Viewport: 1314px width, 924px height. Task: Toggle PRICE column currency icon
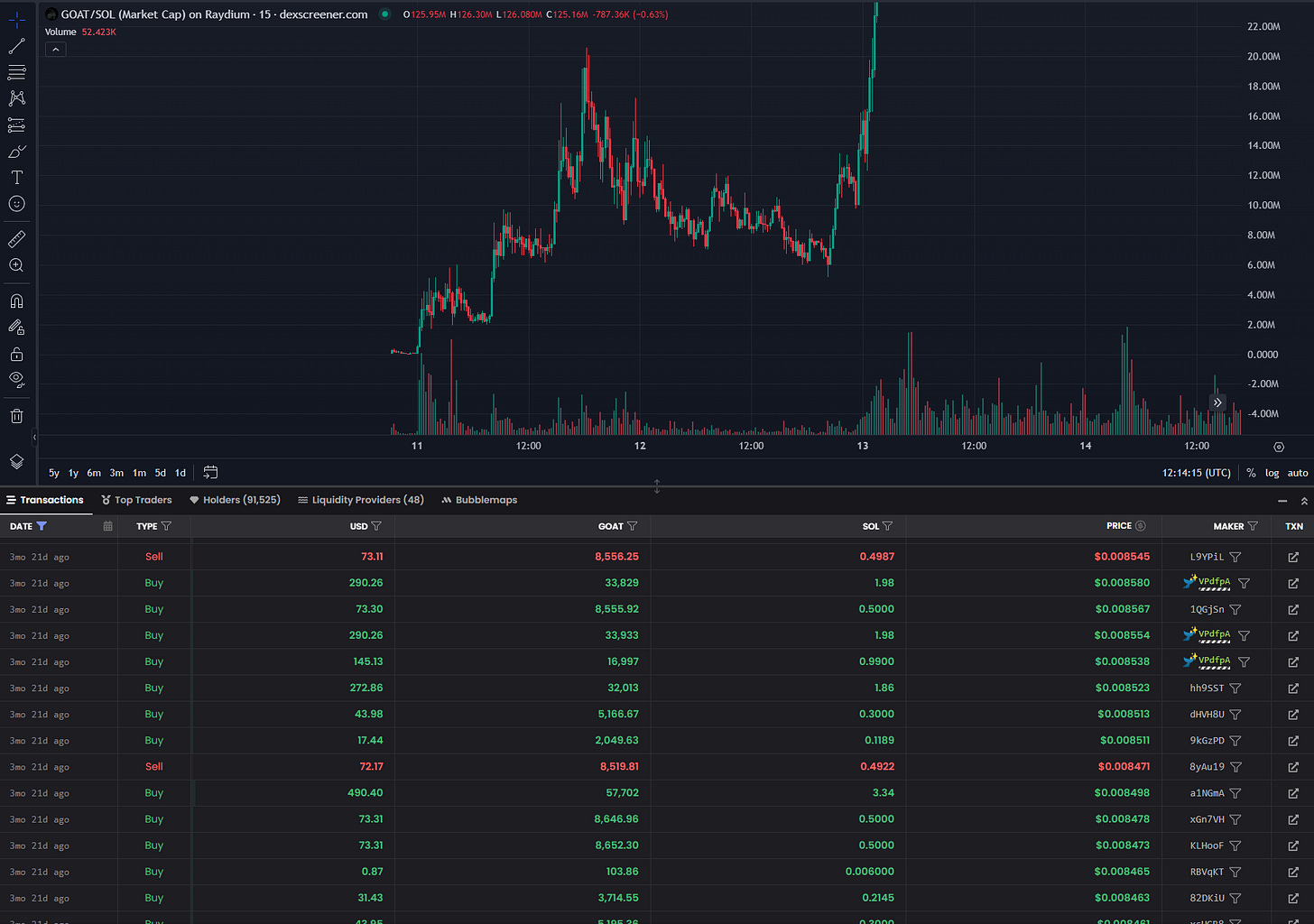pyautogui.click(x=1141, y=526)
